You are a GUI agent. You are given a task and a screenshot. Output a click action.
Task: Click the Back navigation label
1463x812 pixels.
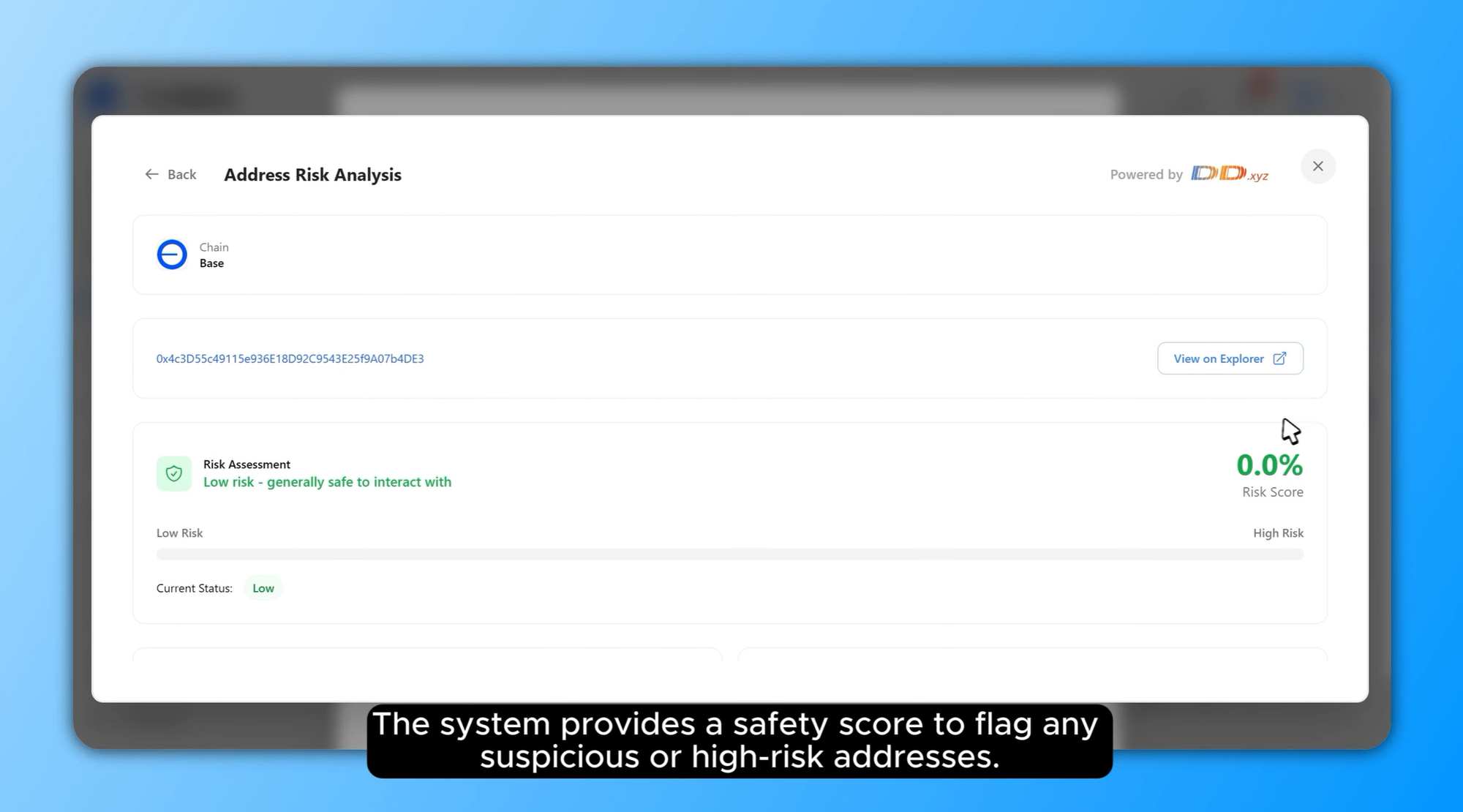point(181,174)
